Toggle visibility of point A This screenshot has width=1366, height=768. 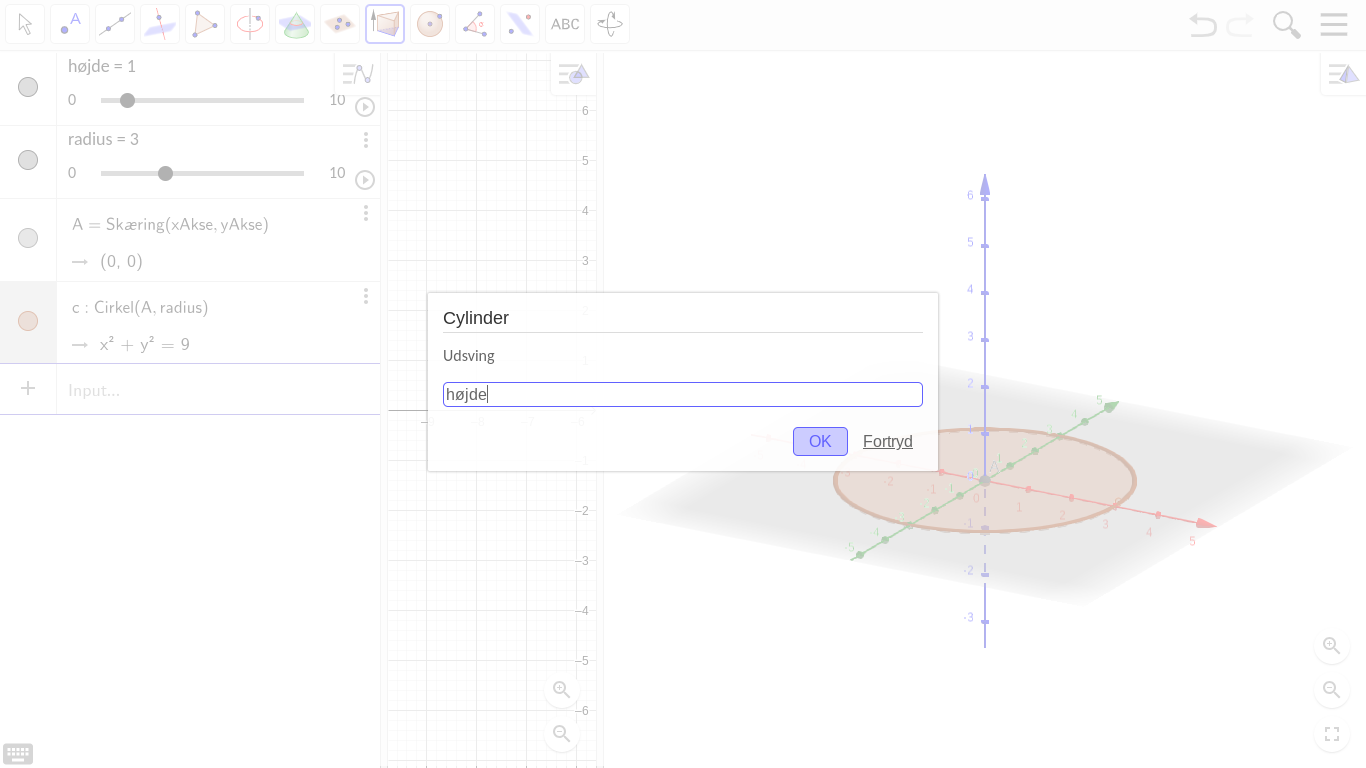pyautogui.click(x=28, y=238)
